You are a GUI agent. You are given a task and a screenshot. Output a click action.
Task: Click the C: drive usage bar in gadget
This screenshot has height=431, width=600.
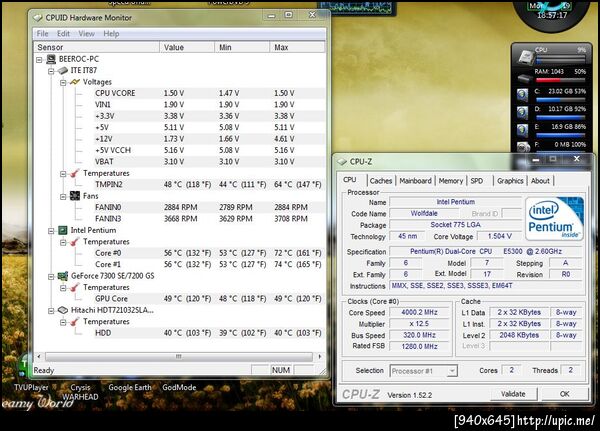(x=560, y=100)
